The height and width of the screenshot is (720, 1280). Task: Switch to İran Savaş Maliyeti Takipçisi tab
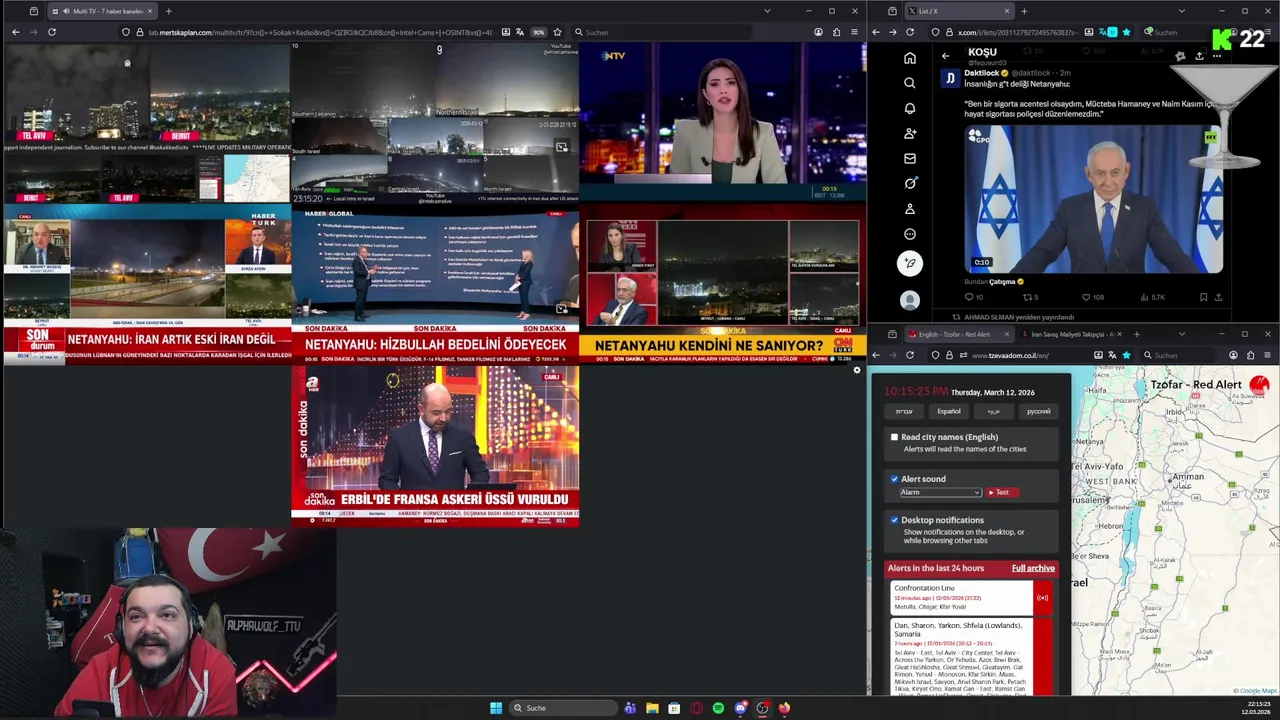tap(1071, 334)
